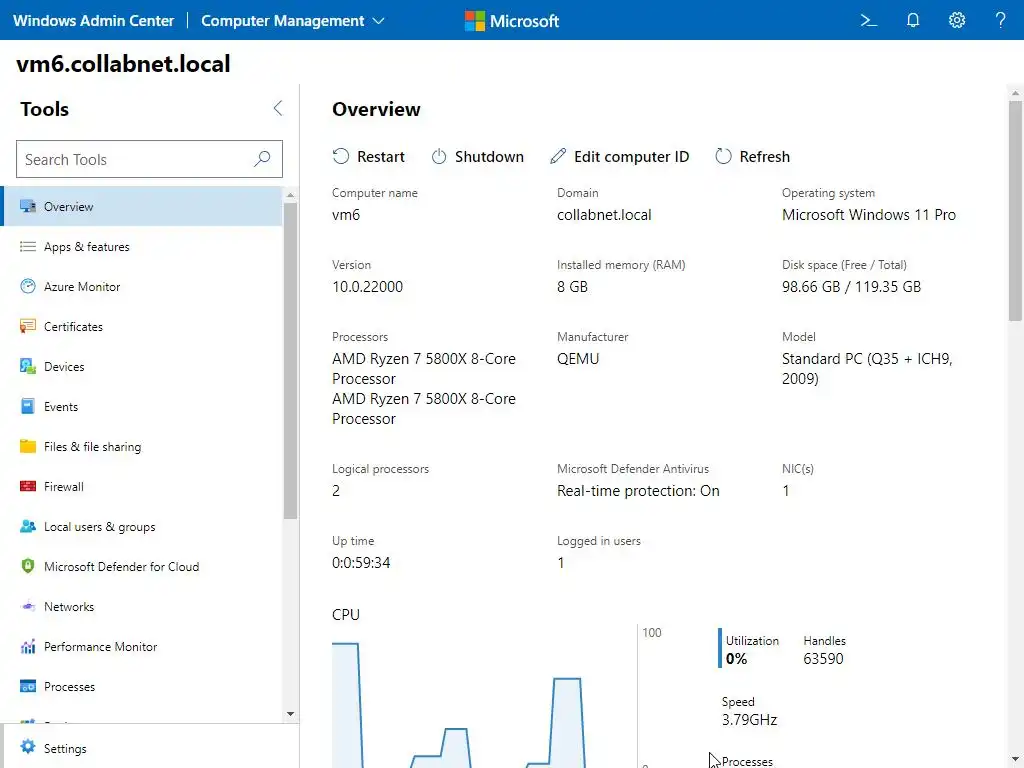Click Edit computer ID

619,157
